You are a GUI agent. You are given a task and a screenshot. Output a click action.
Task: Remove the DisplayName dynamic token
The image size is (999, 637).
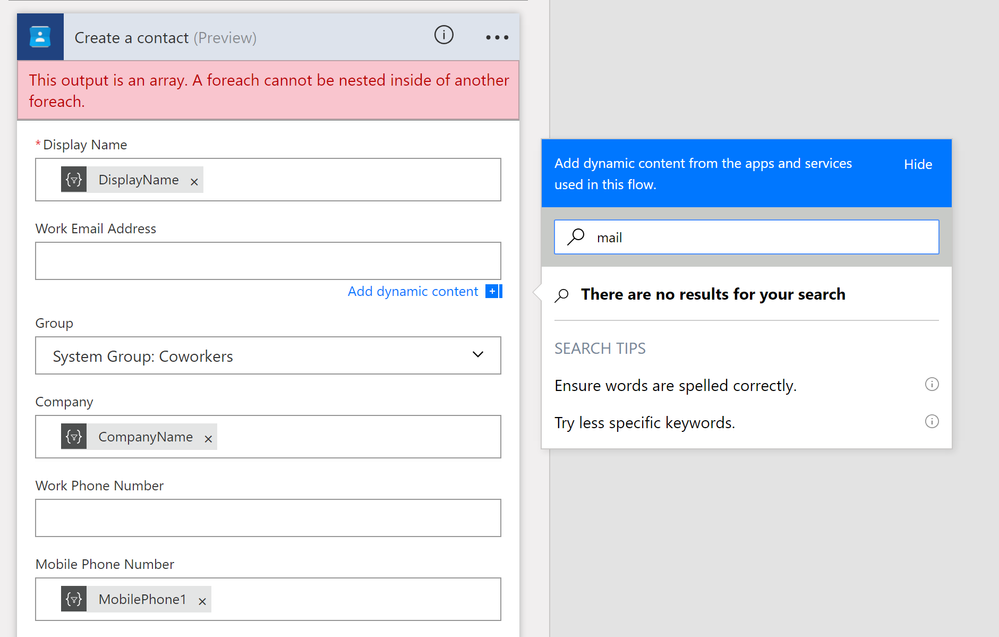pos(193,181)
